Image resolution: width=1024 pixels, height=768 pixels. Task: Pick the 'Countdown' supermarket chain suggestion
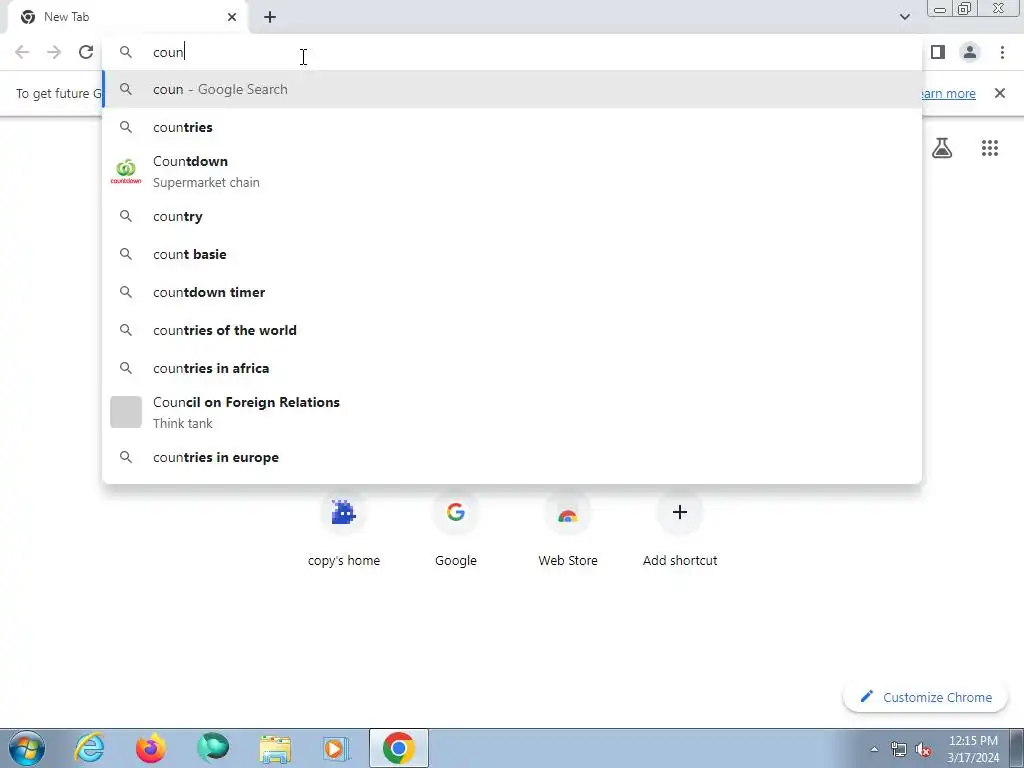pyautogui.click(x=512, y=172)
